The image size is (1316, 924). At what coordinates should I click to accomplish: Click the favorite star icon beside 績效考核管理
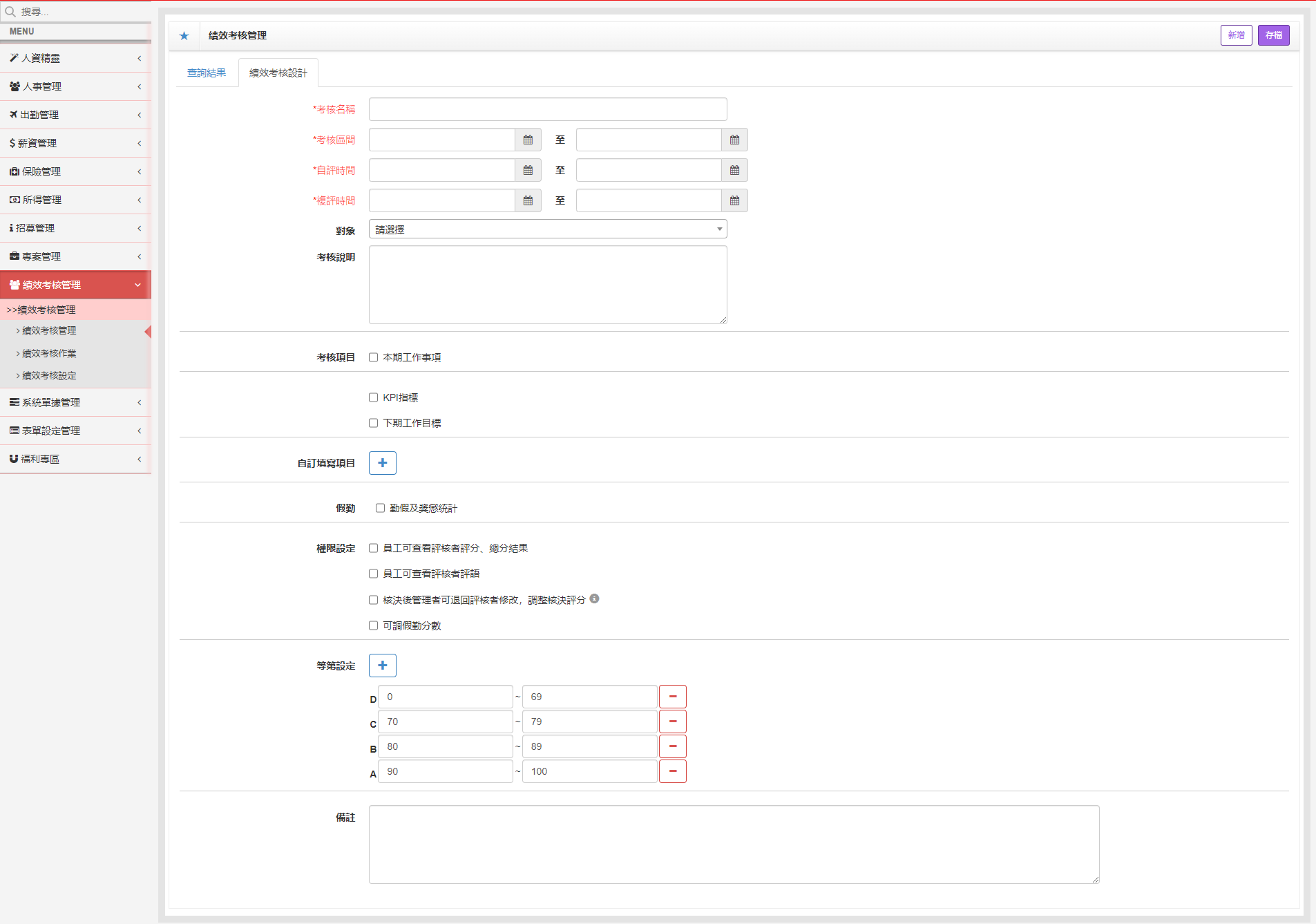(184, 36)
